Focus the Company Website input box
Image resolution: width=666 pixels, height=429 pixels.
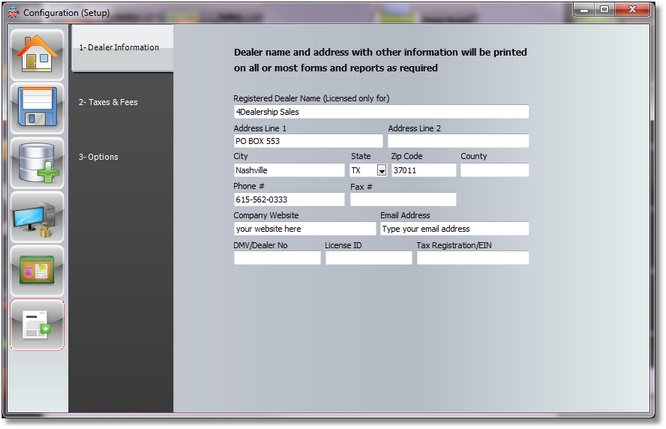(x=304, y=229)
